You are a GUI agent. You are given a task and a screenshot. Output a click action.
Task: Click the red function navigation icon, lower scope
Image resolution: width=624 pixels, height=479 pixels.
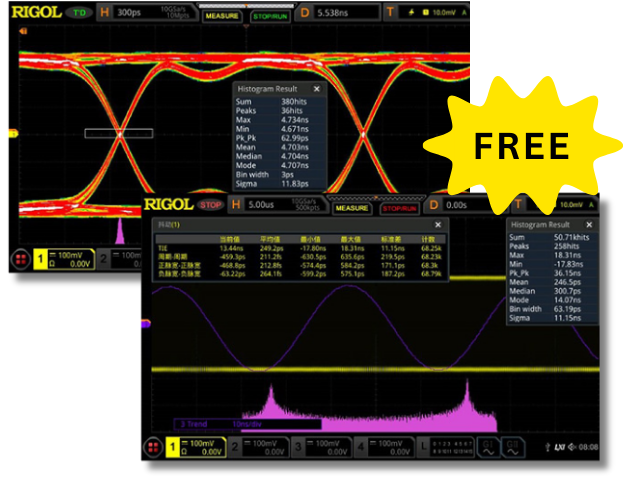[x=154, y=446]
